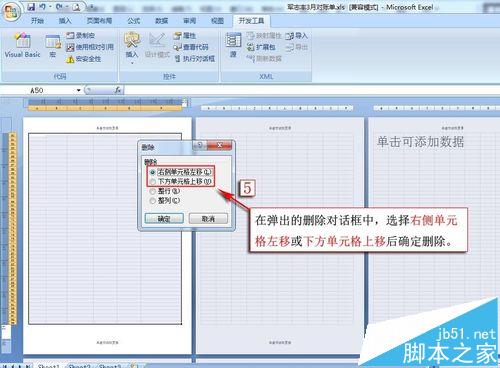
Task: Click 单击可添加数据 on third page
Action: pyautogui.click(x=420, y=142)
